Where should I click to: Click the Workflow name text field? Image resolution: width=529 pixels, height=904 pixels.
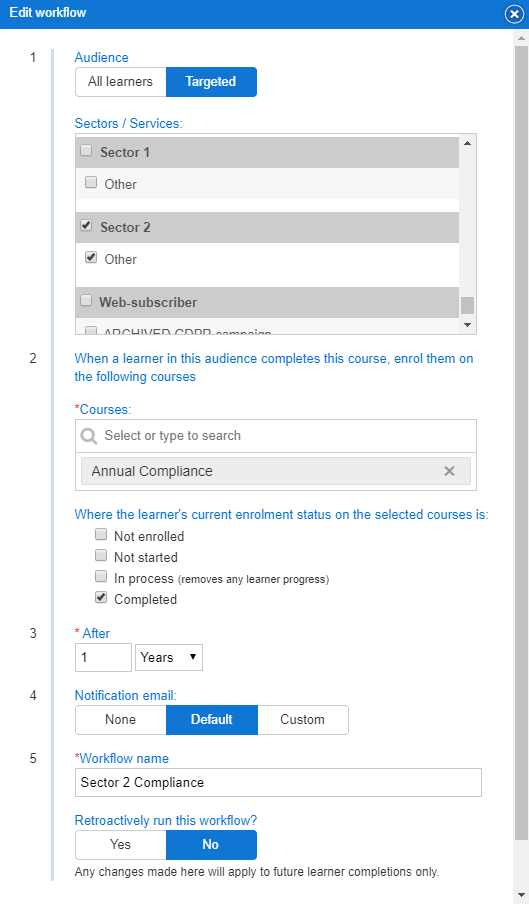(278, 782)
